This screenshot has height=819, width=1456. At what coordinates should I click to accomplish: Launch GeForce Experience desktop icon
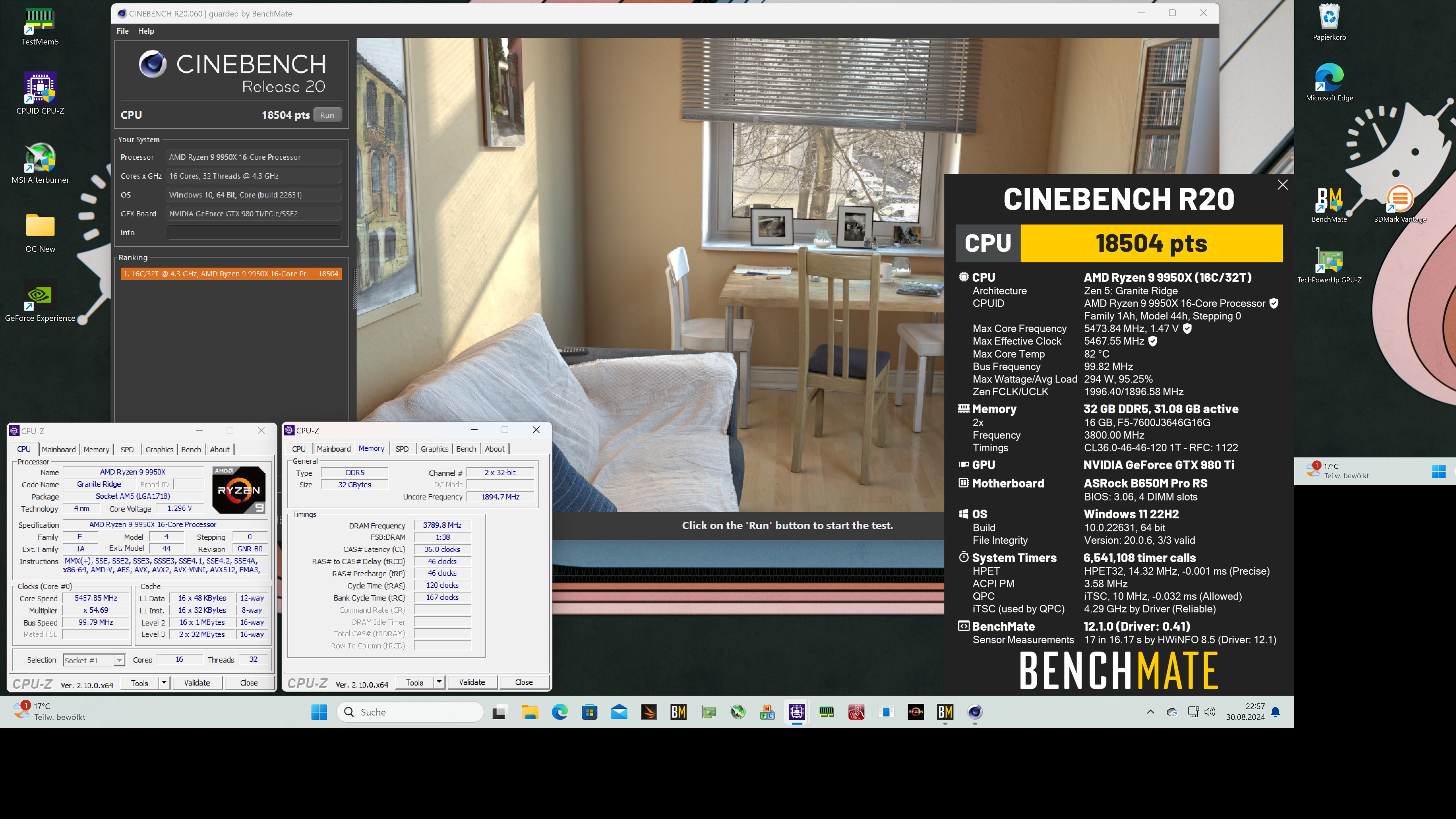pos(40,302)
